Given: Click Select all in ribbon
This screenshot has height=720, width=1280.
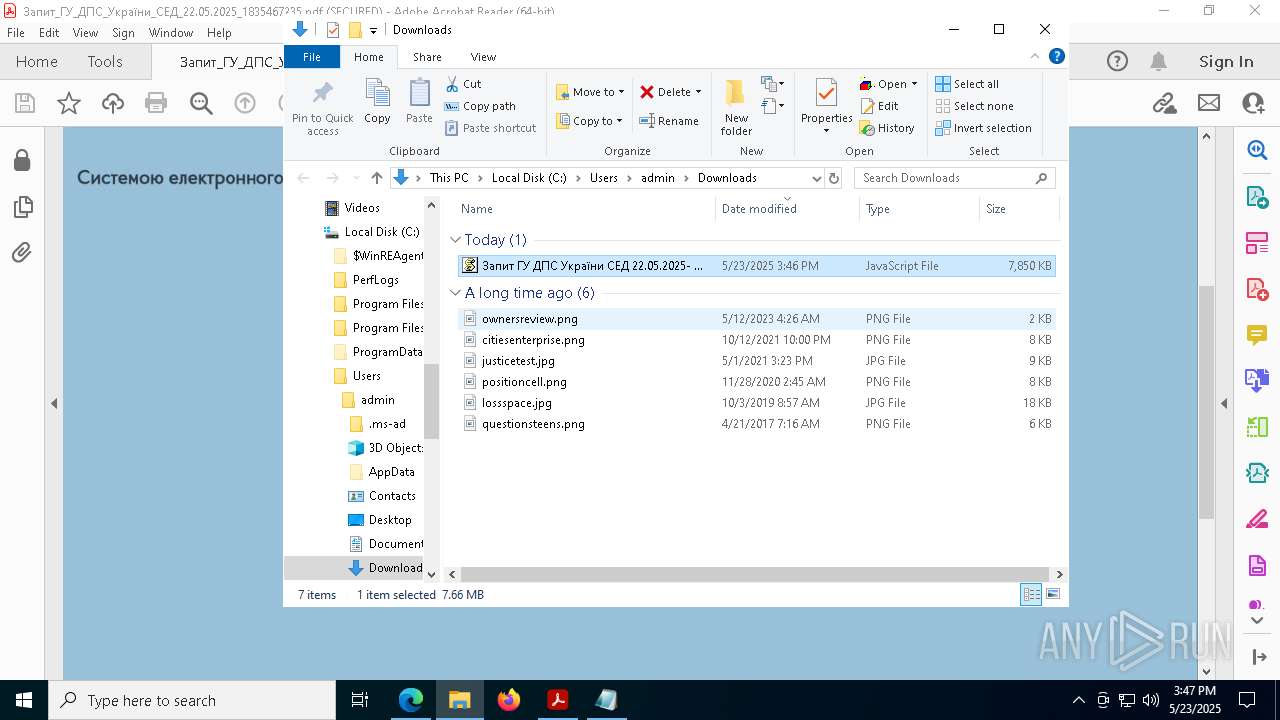Looking at the screenshot, I should [967, 84].
